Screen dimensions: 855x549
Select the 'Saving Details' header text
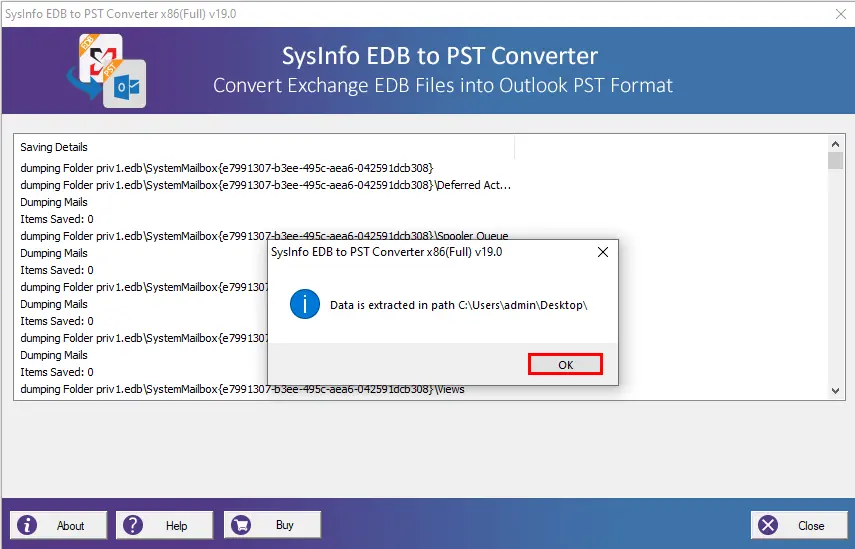click(x=54, y=147)
